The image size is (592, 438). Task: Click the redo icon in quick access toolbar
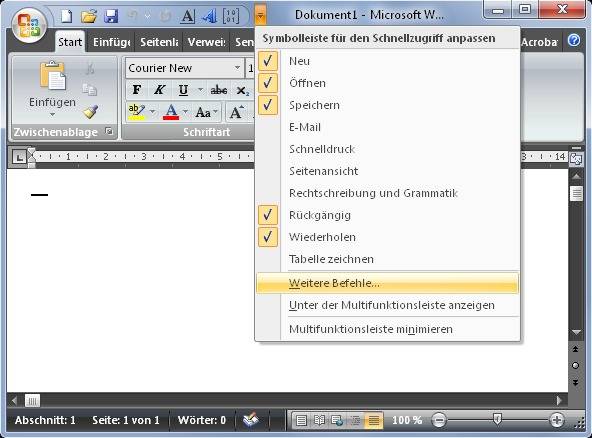[x=165, y=16]
